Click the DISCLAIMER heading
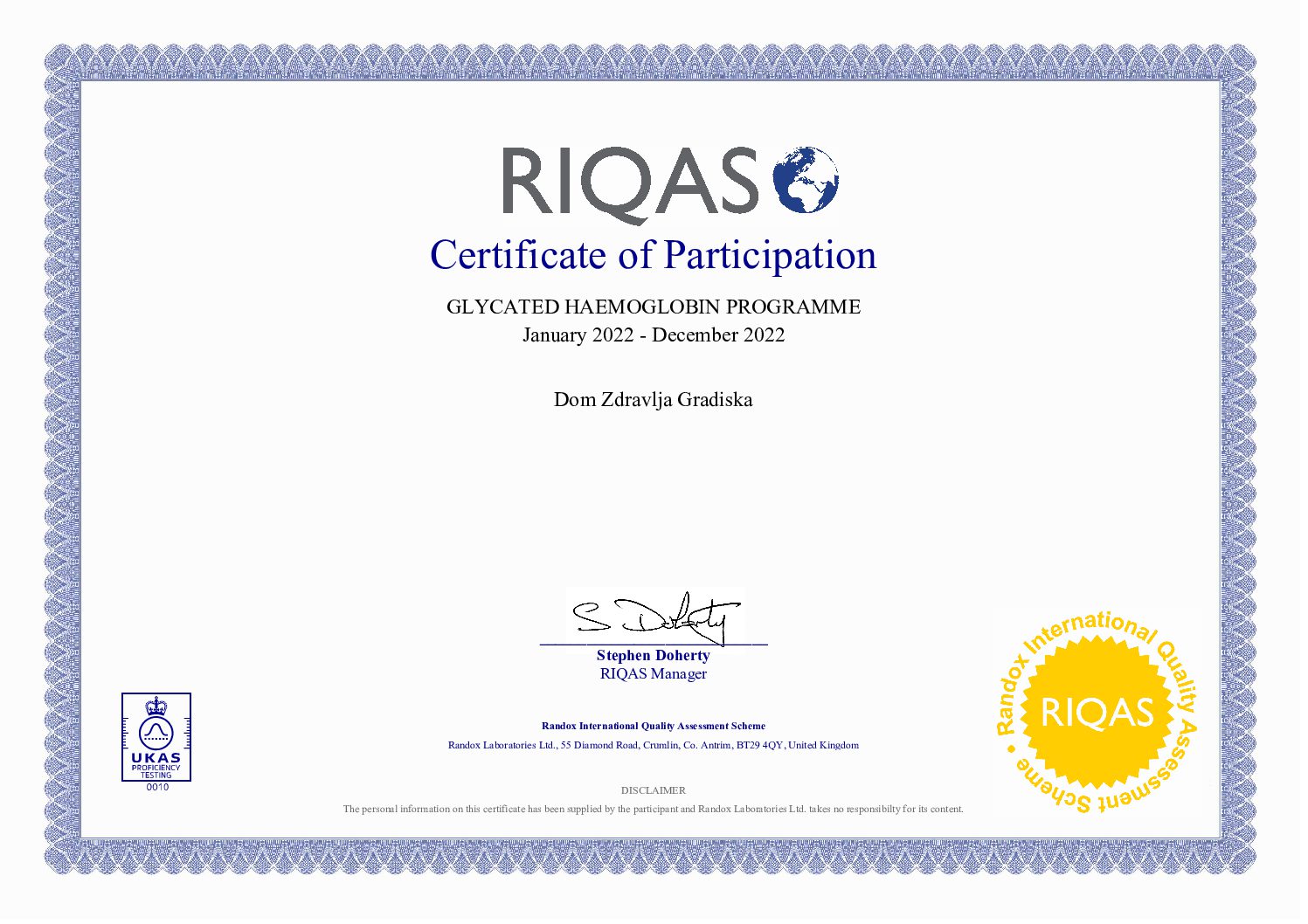This screenshot has width=1308, height=924. pyautogui.click(x=653, y=790)
